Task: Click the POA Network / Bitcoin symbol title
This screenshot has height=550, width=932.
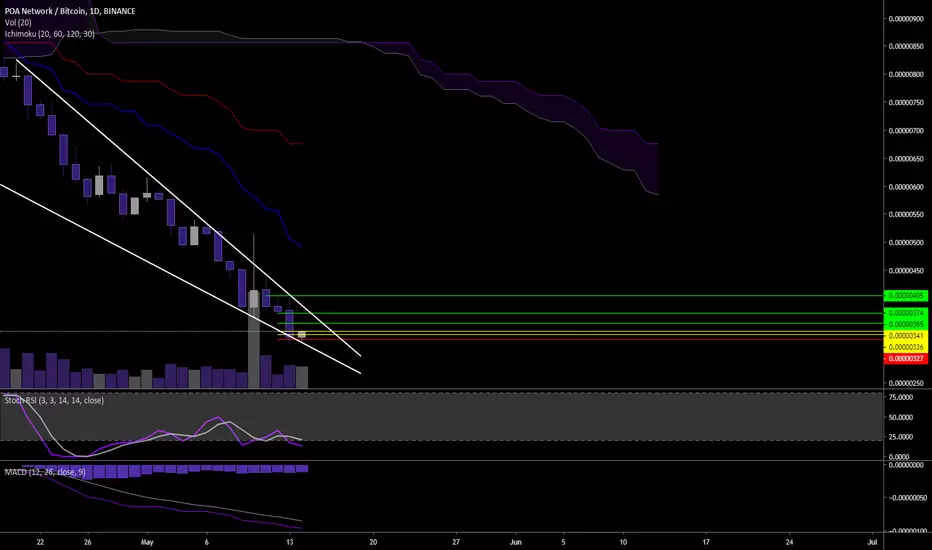Action: pyautogui.click(x=70, y=11)
